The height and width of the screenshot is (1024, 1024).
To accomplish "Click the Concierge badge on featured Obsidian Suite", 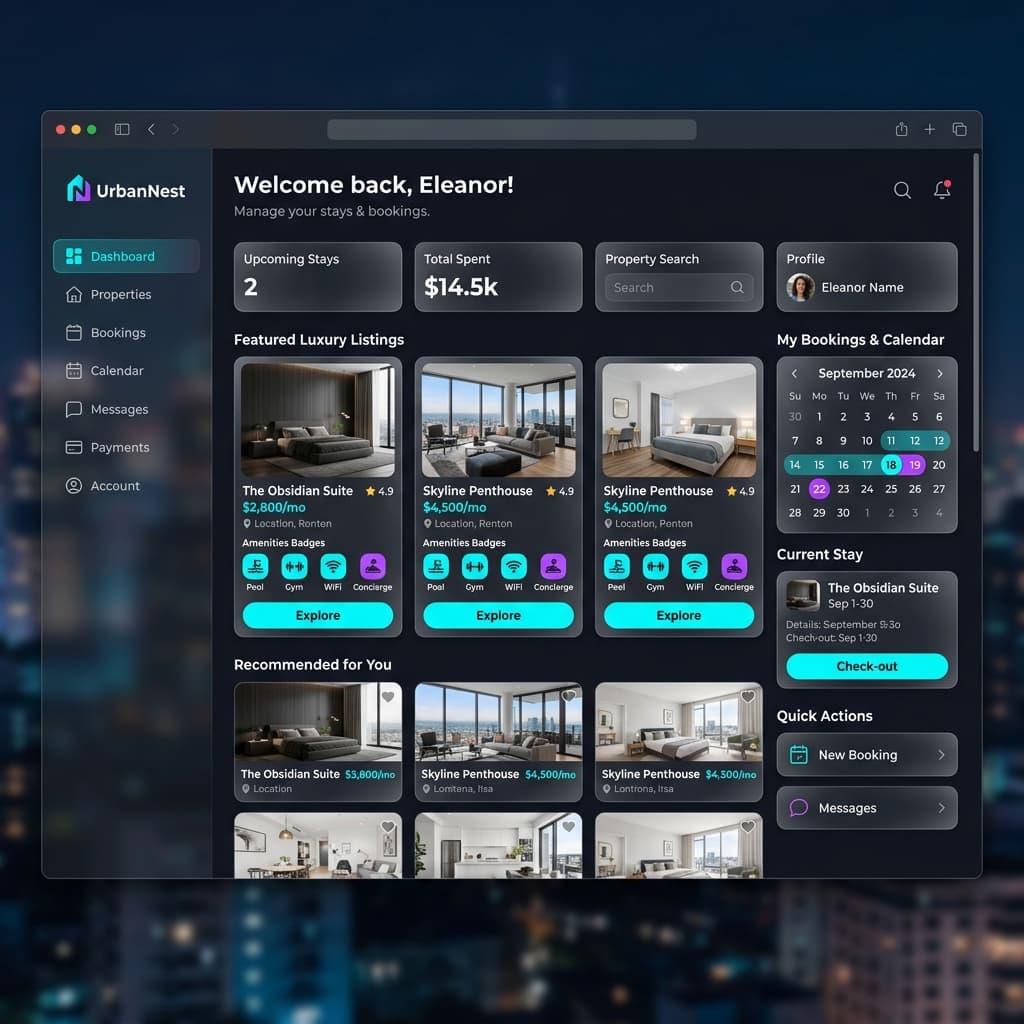I will click(x=373, y=566).
